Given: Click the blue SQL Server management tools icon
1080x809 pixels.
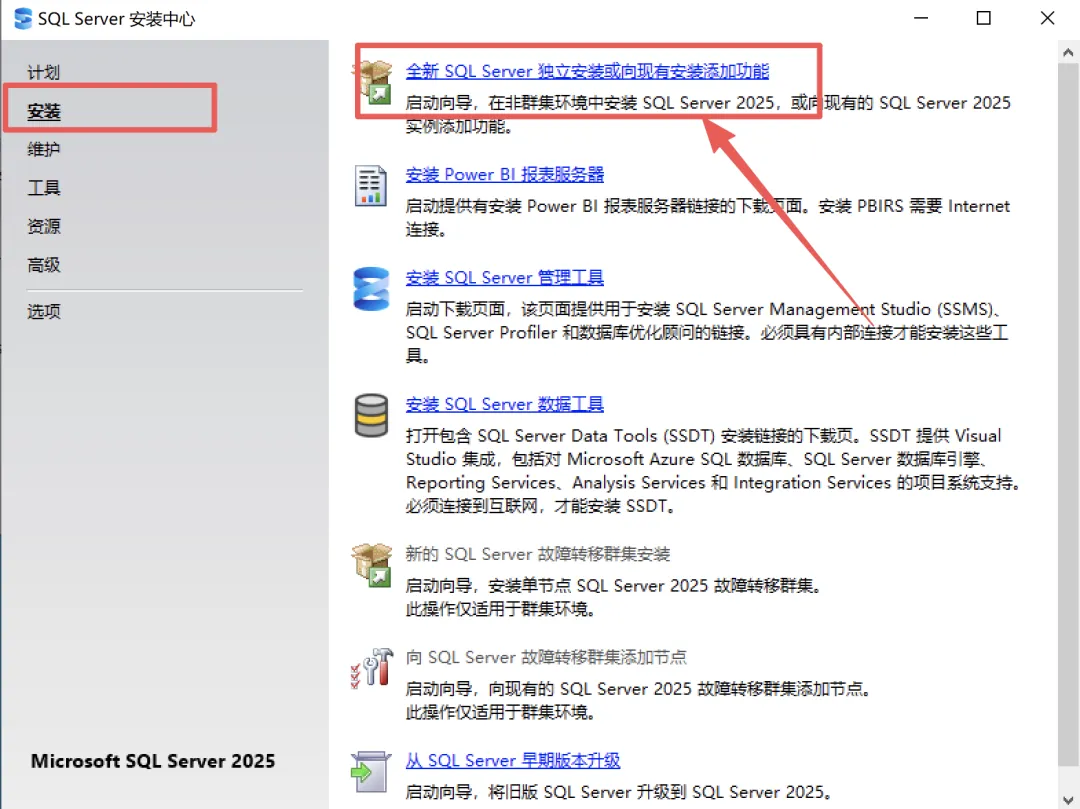Looking at the screenshot, I should pos(371,288).
